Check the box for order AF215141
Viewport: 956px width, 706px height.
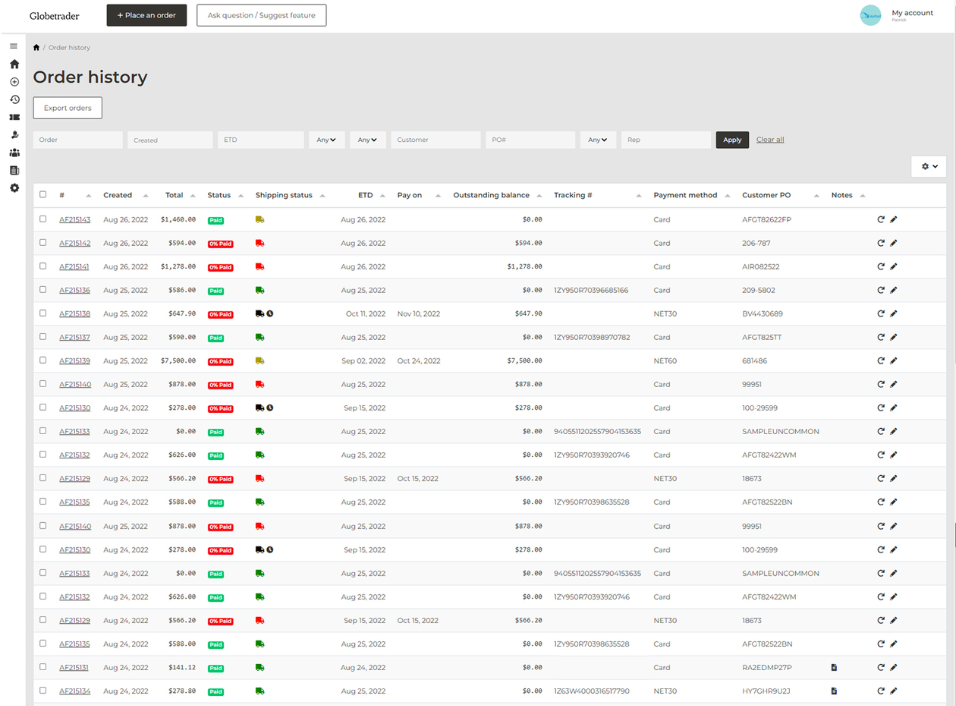(x=43, y=266)
